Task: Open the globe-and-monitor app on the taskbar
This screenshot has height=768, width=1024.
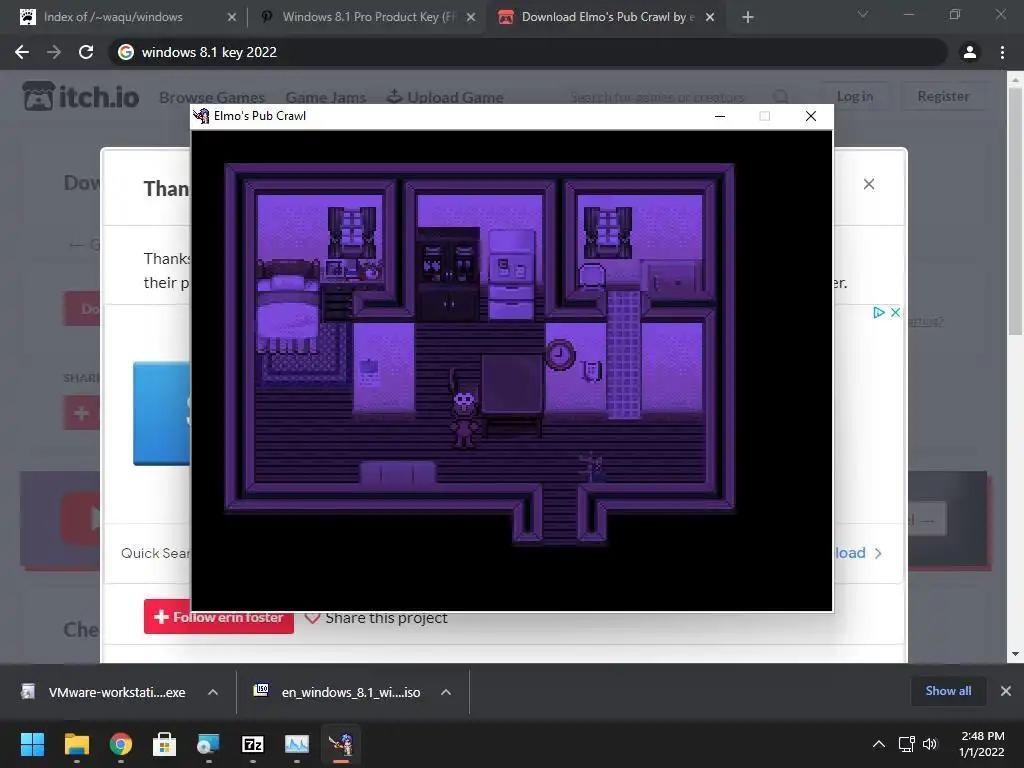Action: (208, 744)
